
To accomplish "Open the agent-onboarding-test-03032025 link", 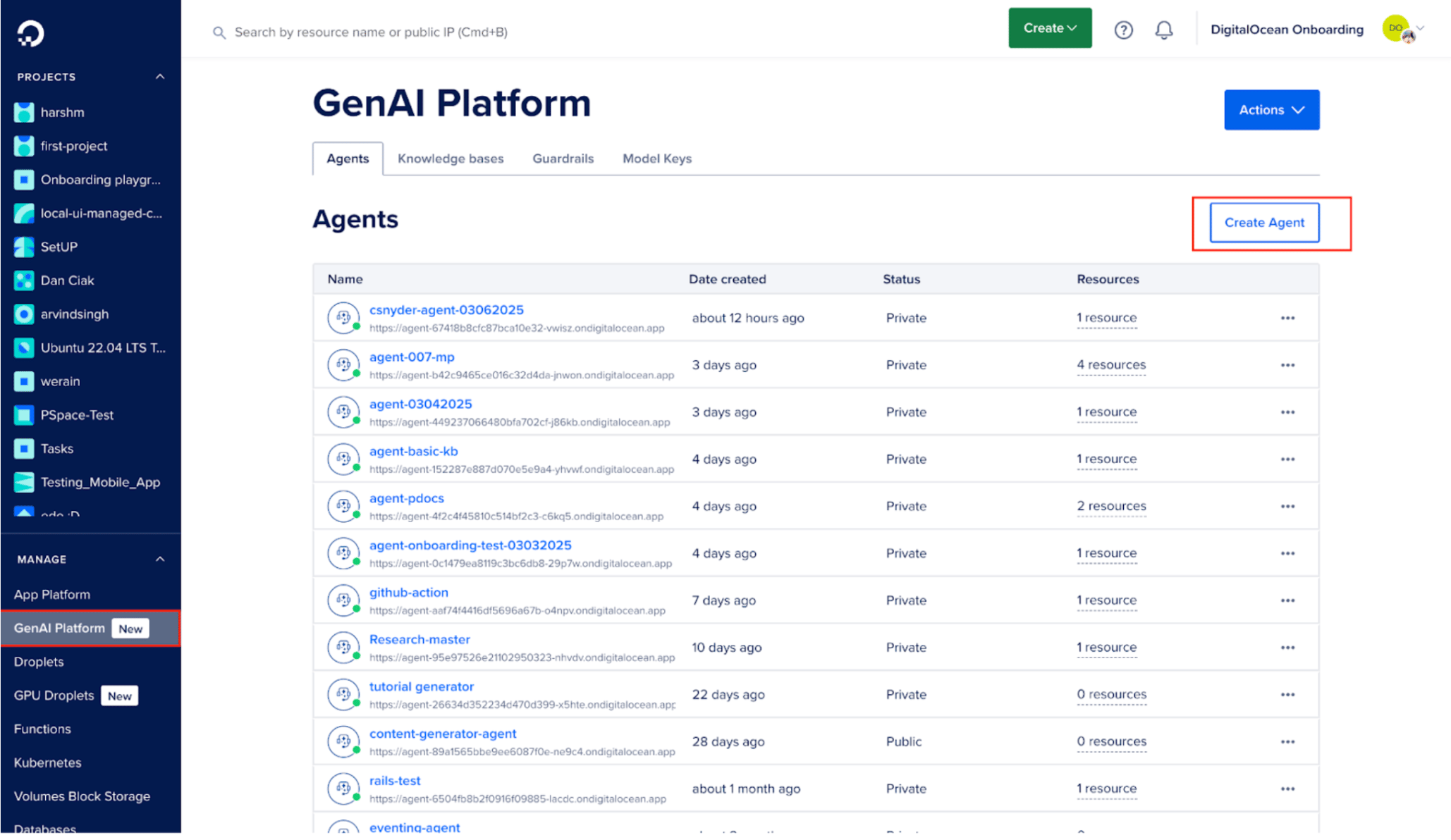I will (470, 545).
